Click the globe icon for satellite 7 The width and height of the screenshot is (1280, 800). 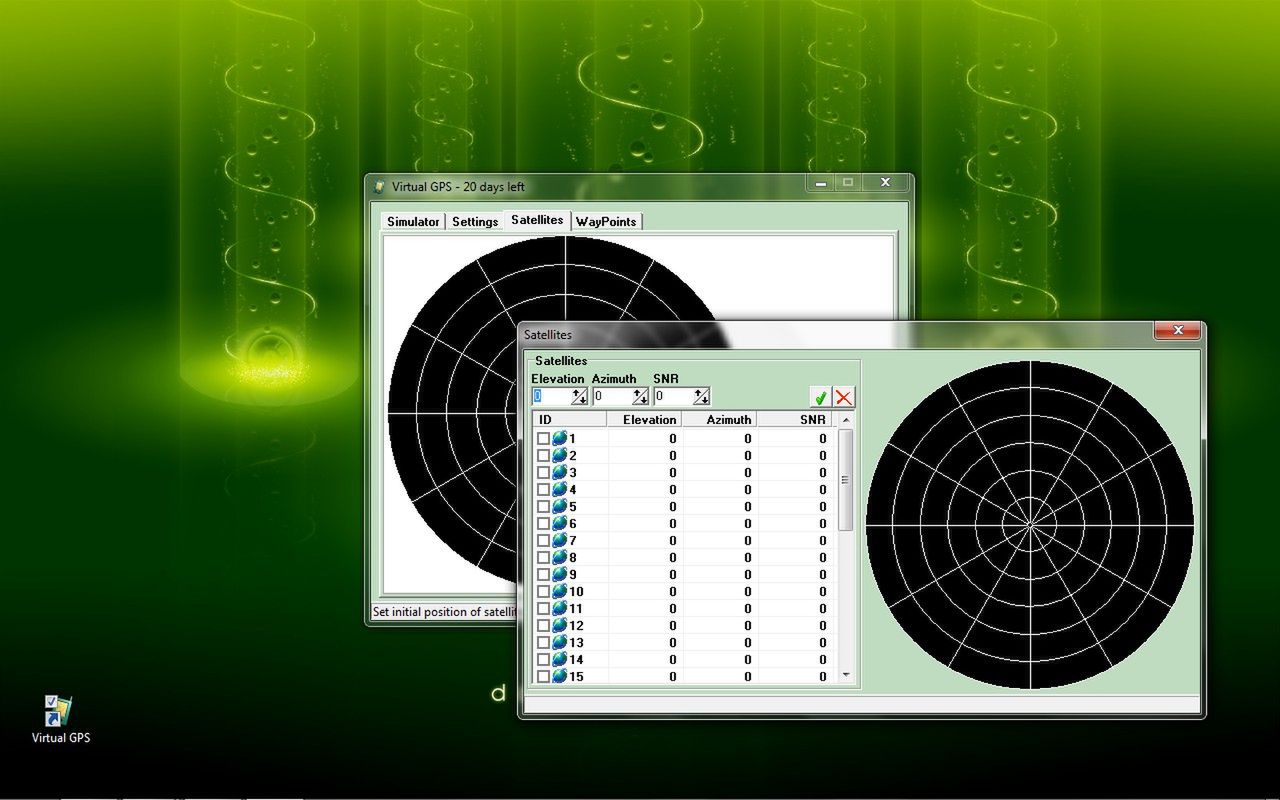pos(560,540)
